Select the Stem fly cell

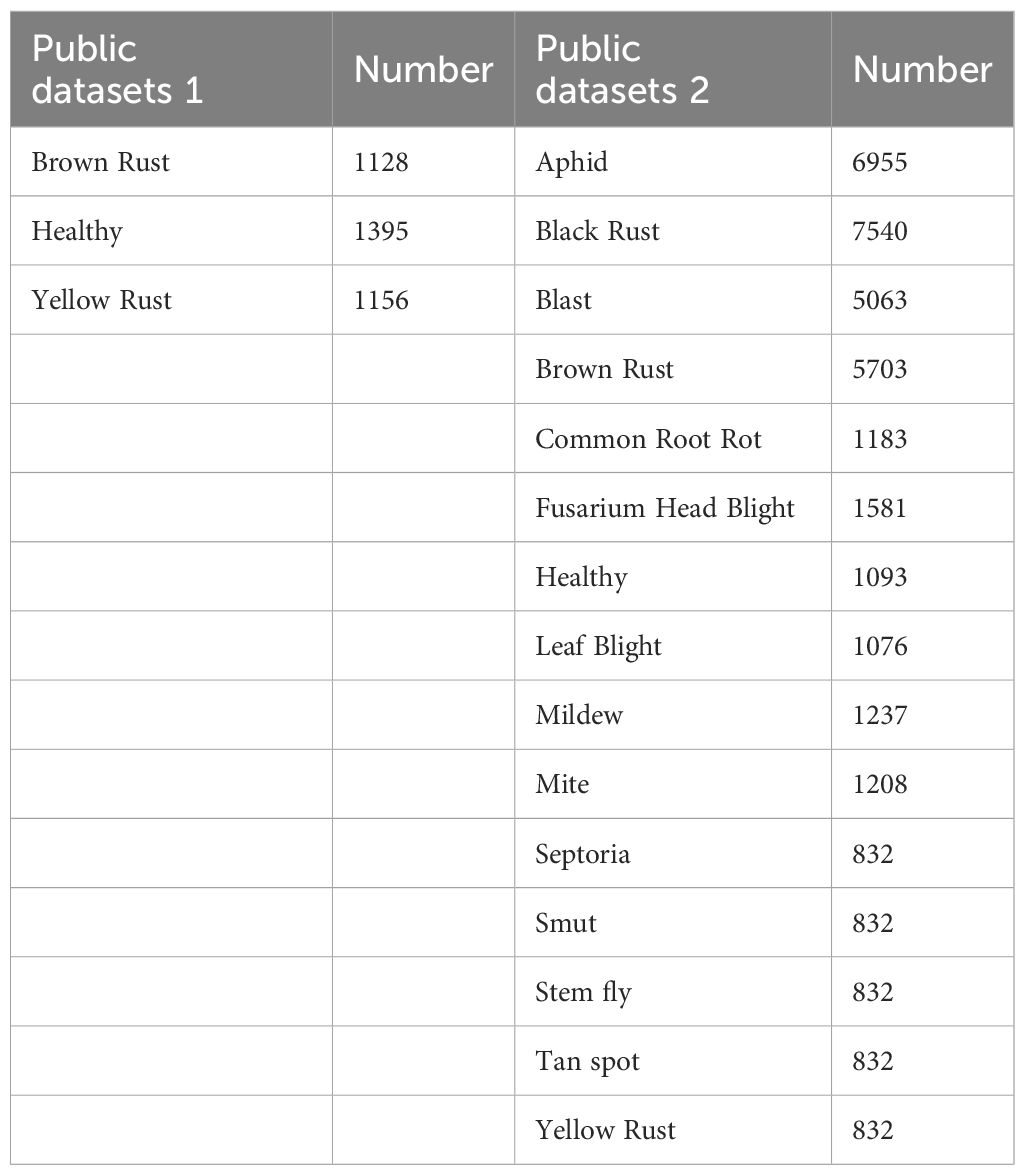[x=583, y=992]
